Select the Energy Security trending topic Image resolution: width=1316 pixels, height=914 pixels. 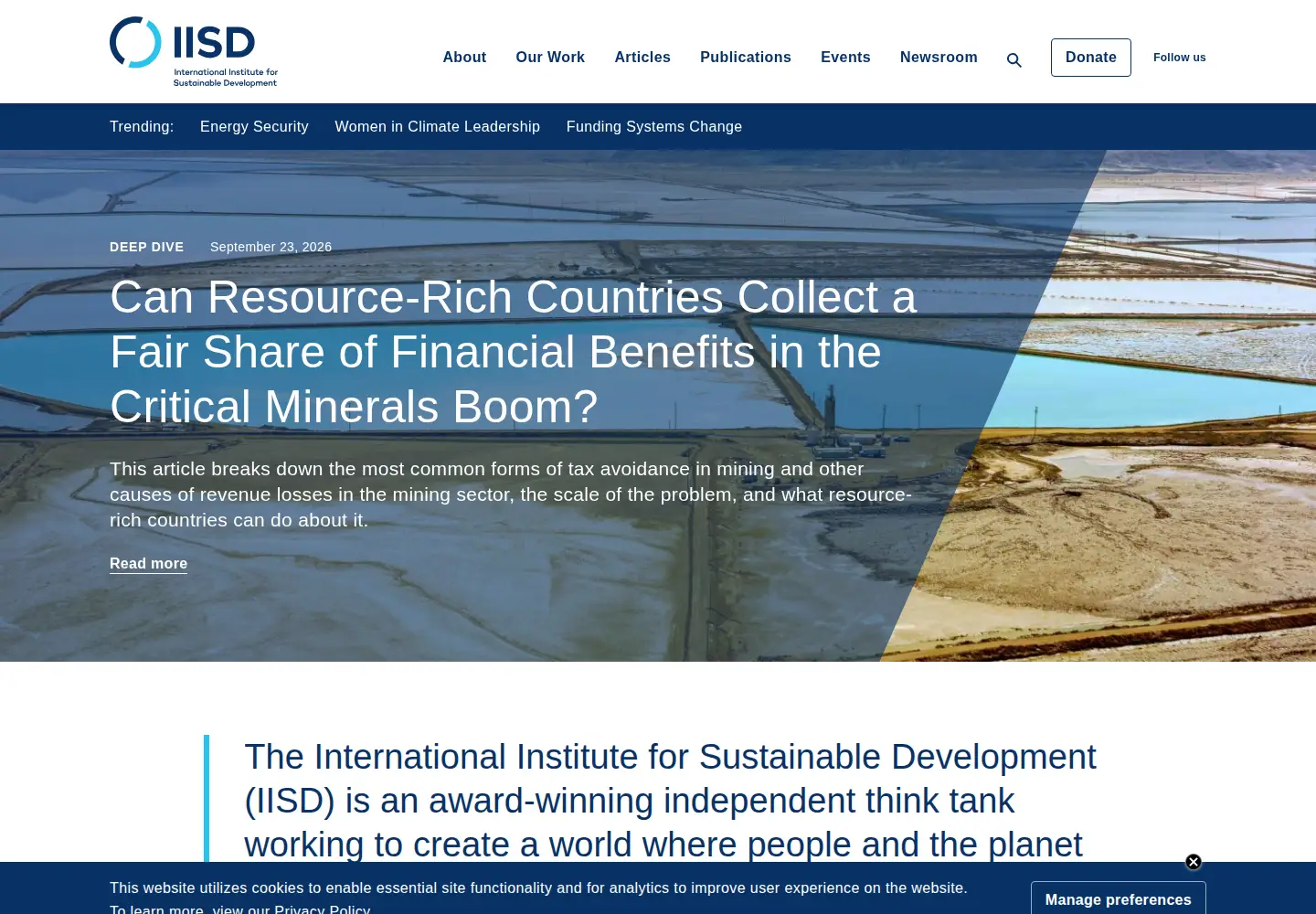click(254, 126)
